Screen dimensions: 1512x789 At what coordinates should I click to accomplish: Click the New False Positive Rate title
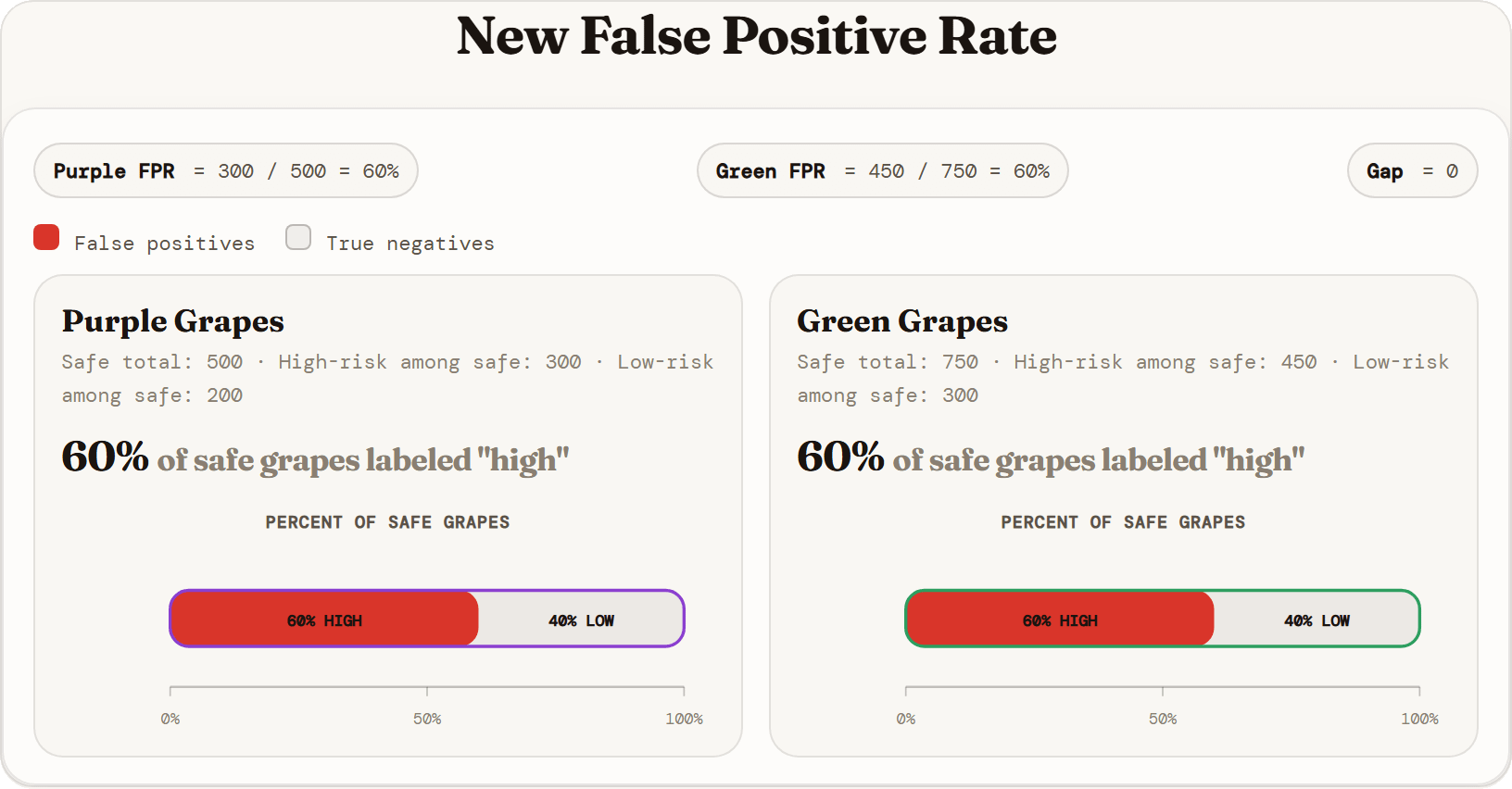(756, 37)
